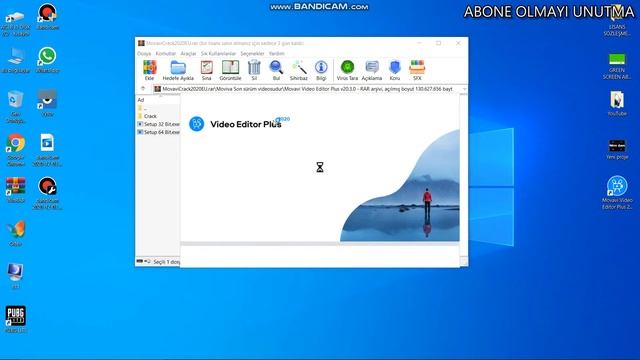This screenshot has height=360, width=640.
Task: Open the YouTube desktop icon
Action: point(617,104)
